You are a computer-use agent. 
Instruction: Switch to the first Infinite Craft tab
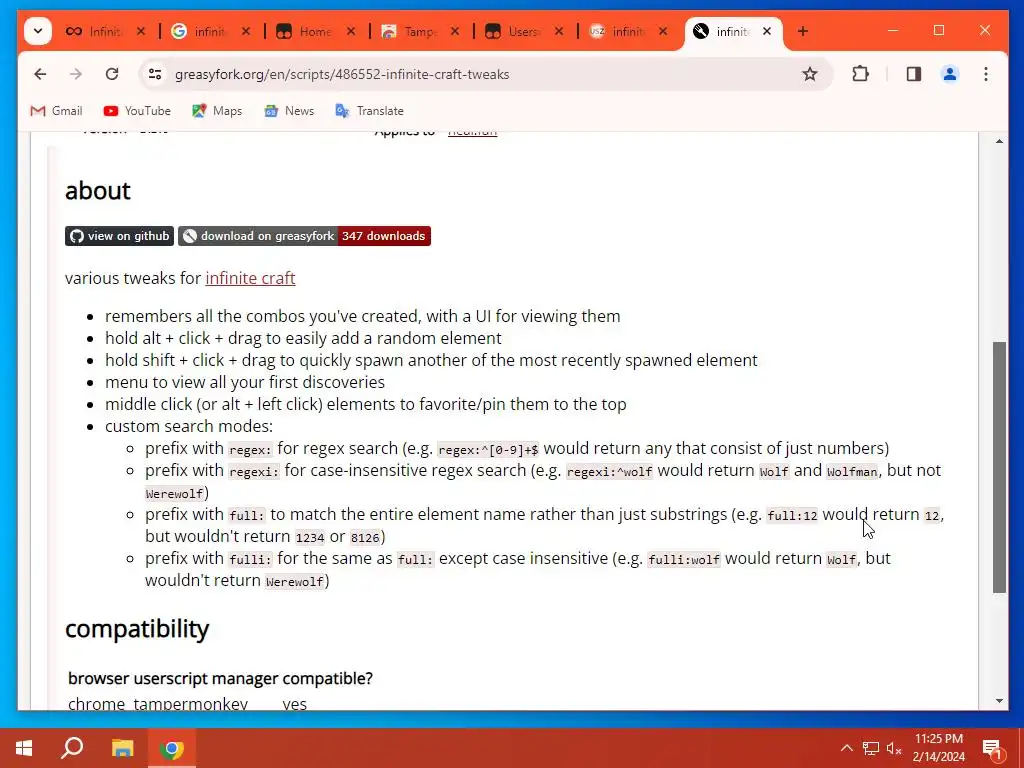[93, 31]
